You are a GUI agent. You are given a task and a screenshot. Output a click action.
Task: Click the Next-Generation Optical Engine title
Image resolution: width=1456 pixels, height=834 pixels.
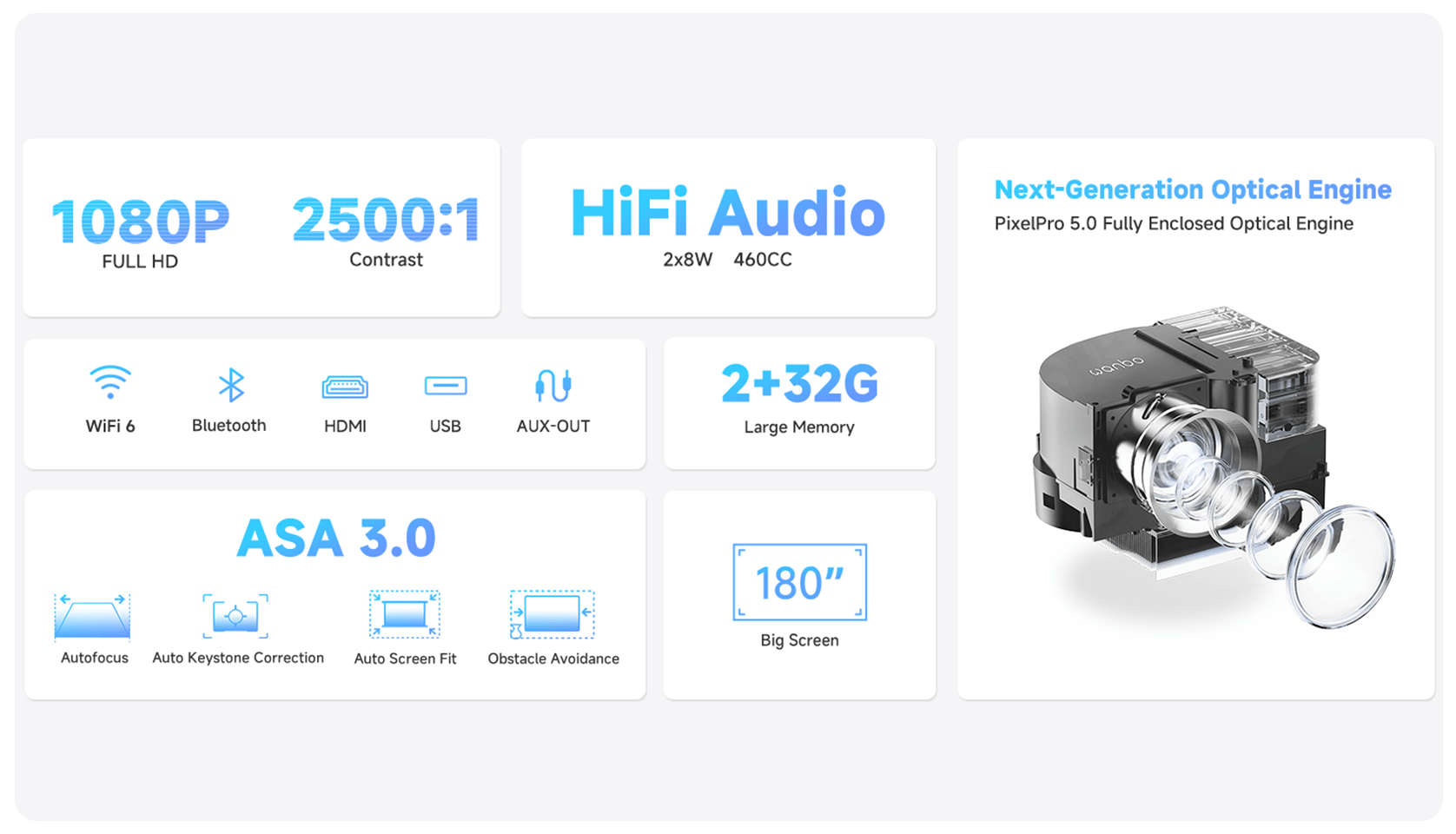[x=1193, y=189]
